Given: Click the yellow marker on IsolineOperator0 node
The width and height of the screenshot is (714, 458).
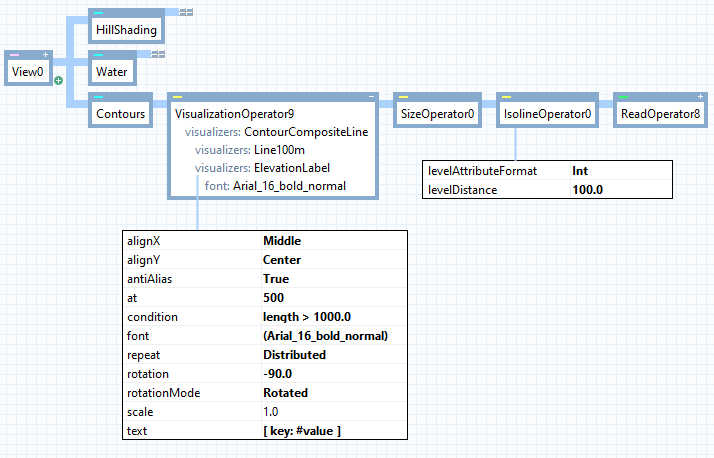Looking at the screenshot, I should [x=506, y=97].
